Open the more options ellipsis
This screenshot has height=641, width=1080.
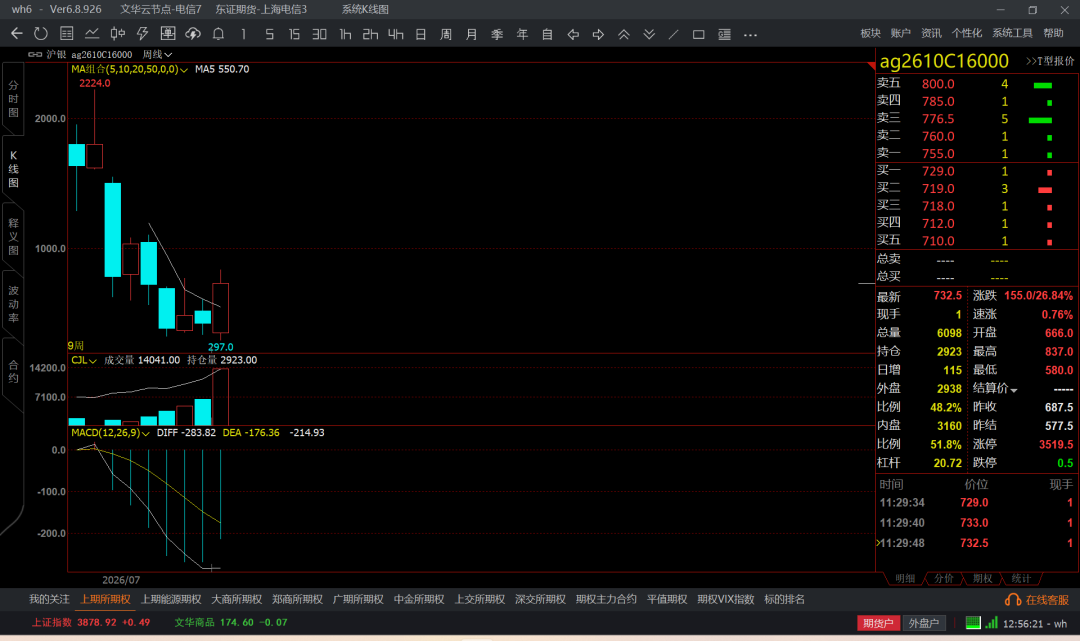coord(751,34)
